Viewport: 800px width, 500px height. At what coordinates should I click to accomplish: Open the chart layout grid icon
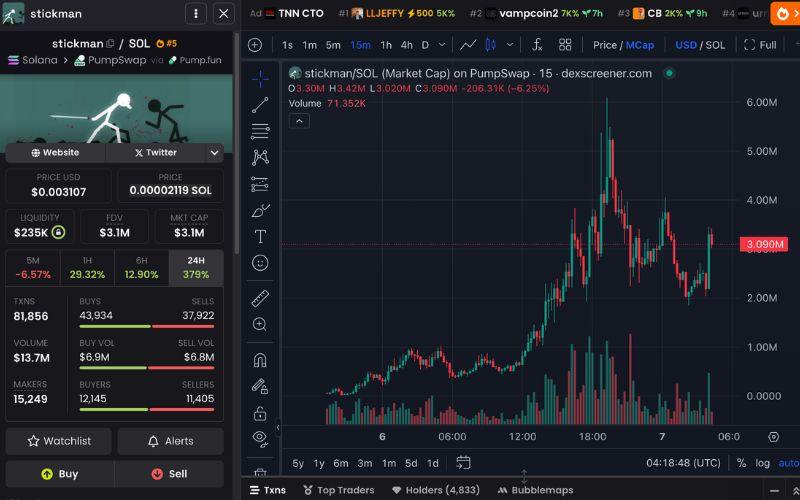pos(565,45)
